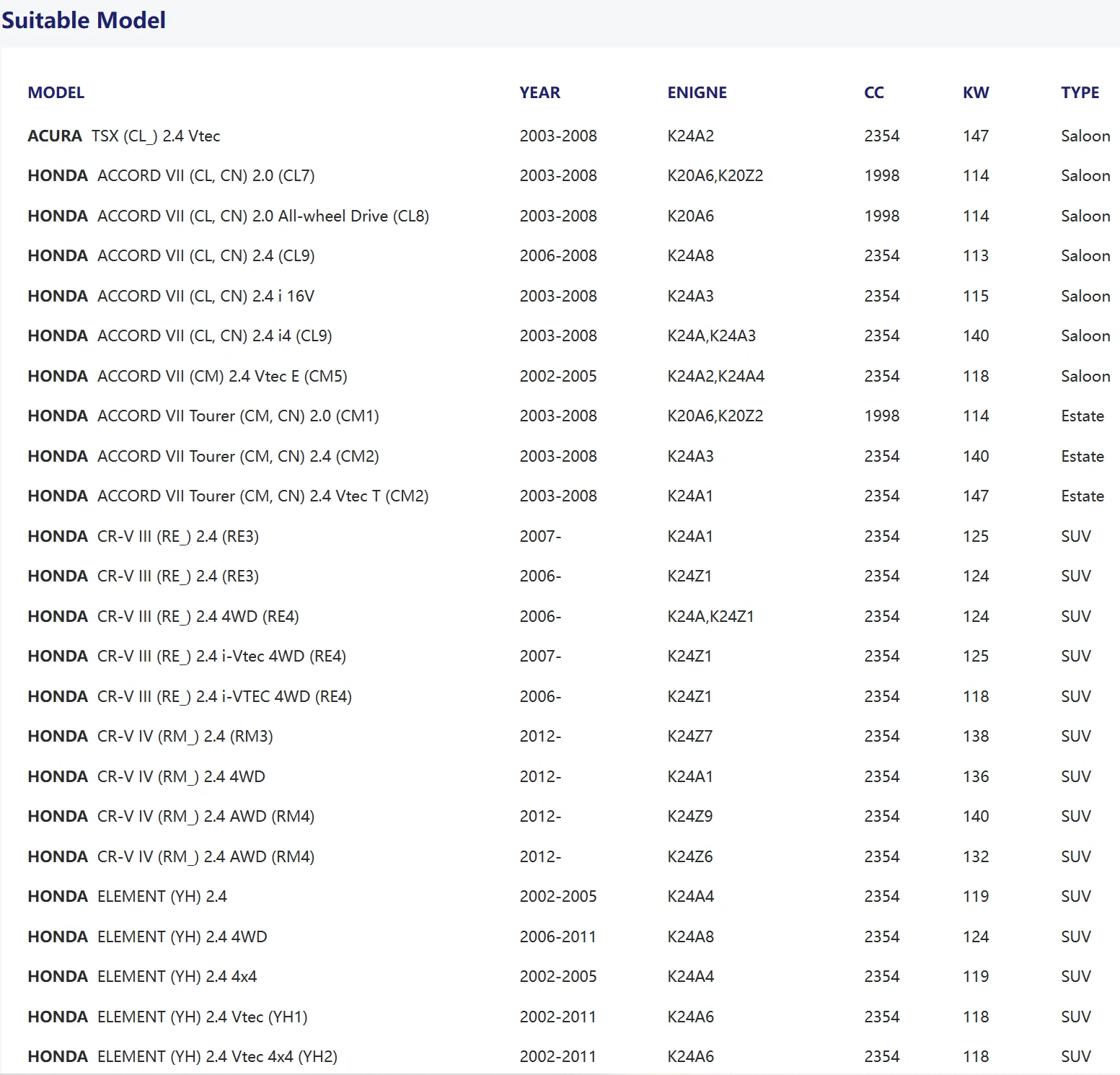Select the 'ACCORD VII 2.0 All-wheel Drive (CL8)' model

[x=228, y=216]
